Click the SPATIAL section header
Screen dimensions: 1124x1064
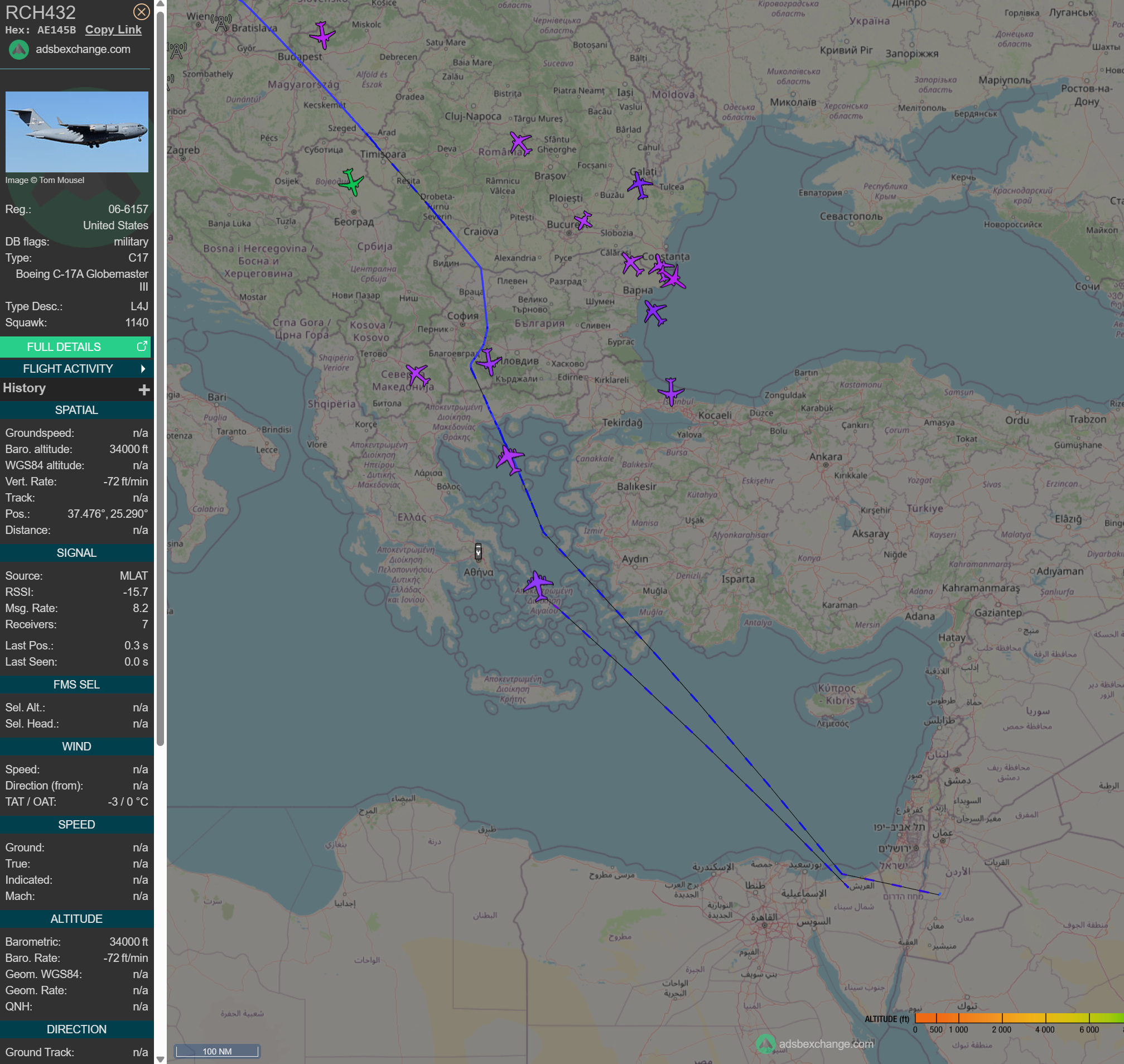point(76,410)
